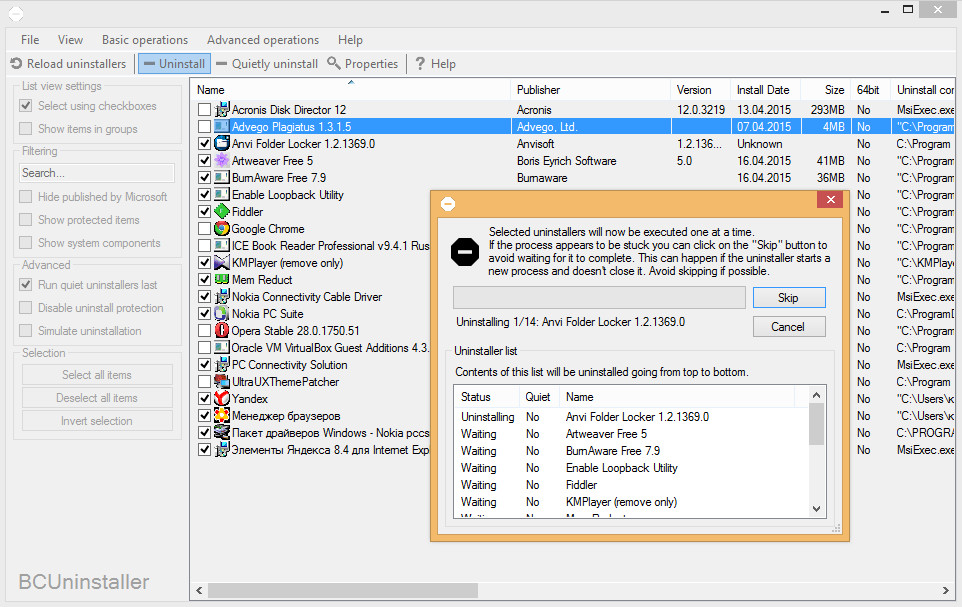Viewport: 962px width, 607px height.
Task: Click the ICE Book Reader Professional icon
Action: [221, 246]
